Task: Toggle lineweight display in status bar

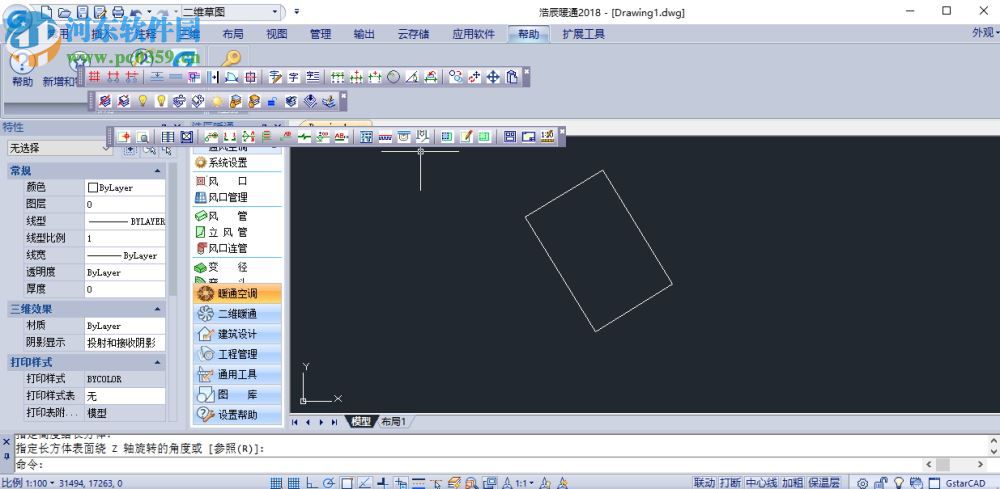Action: pyautogui.click(x=418, y=483)
